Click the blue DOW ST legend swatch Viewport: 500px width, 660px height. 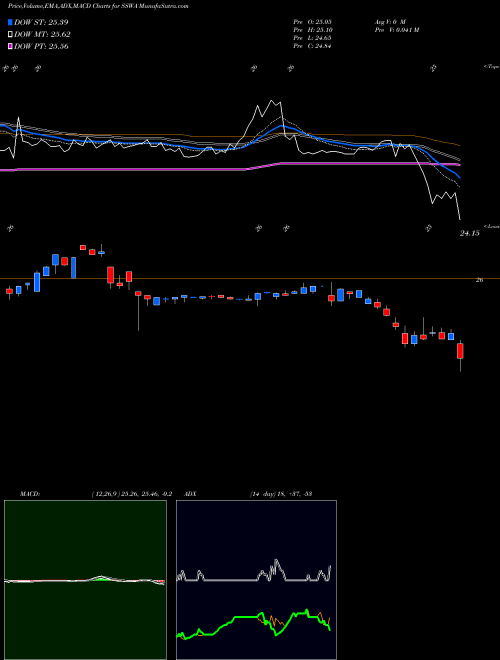click(x=10, y=22)
